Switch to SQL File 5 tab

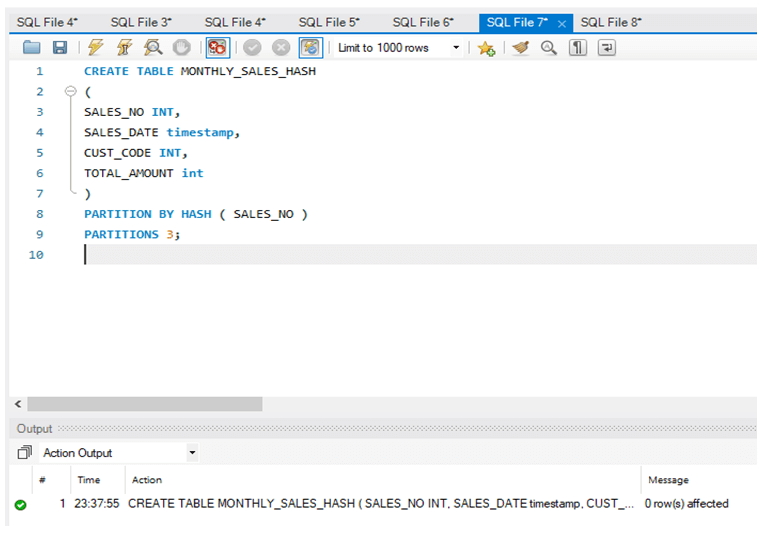(x=329, y=22)
